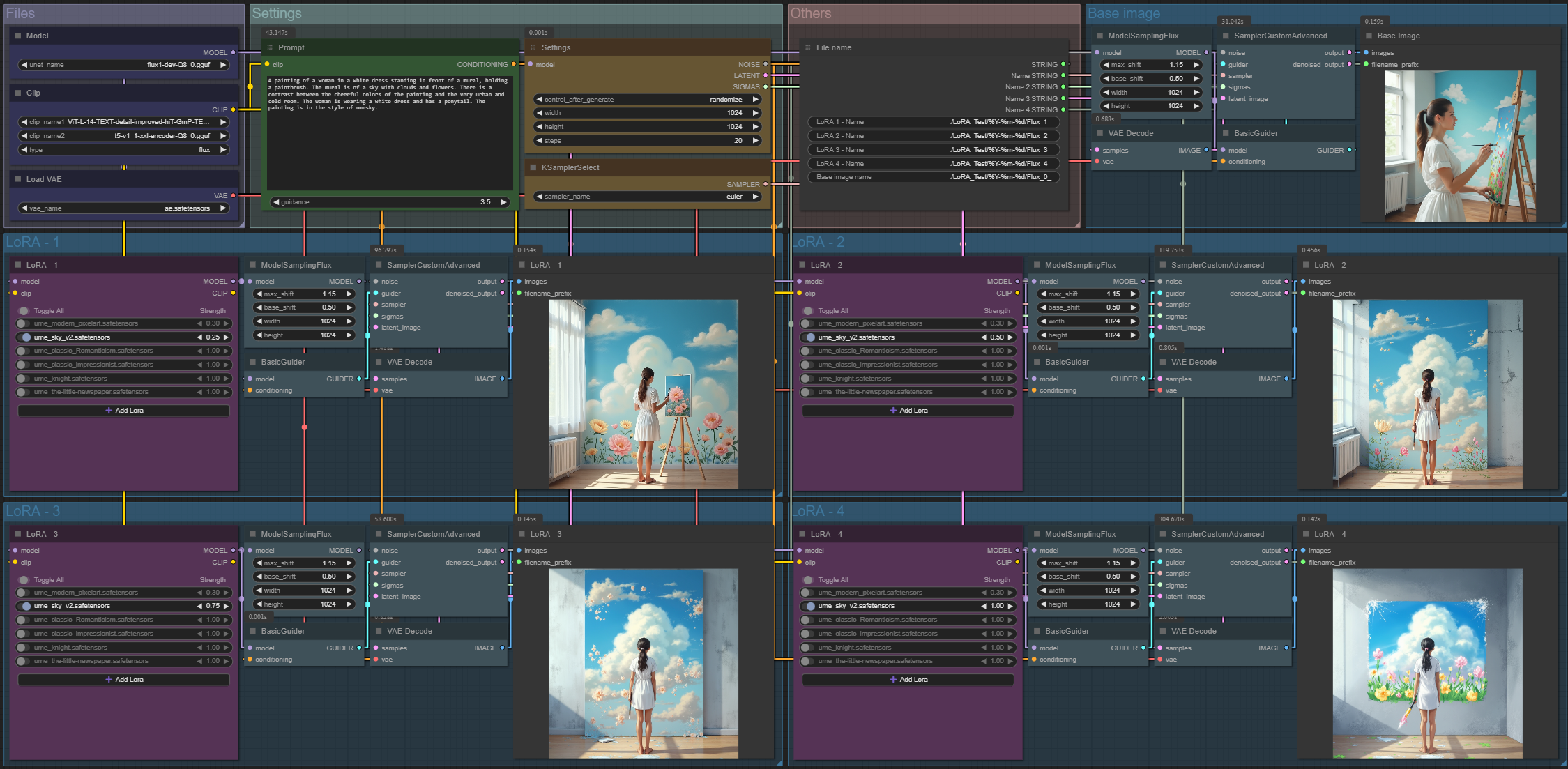Collapse the KSamplerSelect node

pos(533,167)
